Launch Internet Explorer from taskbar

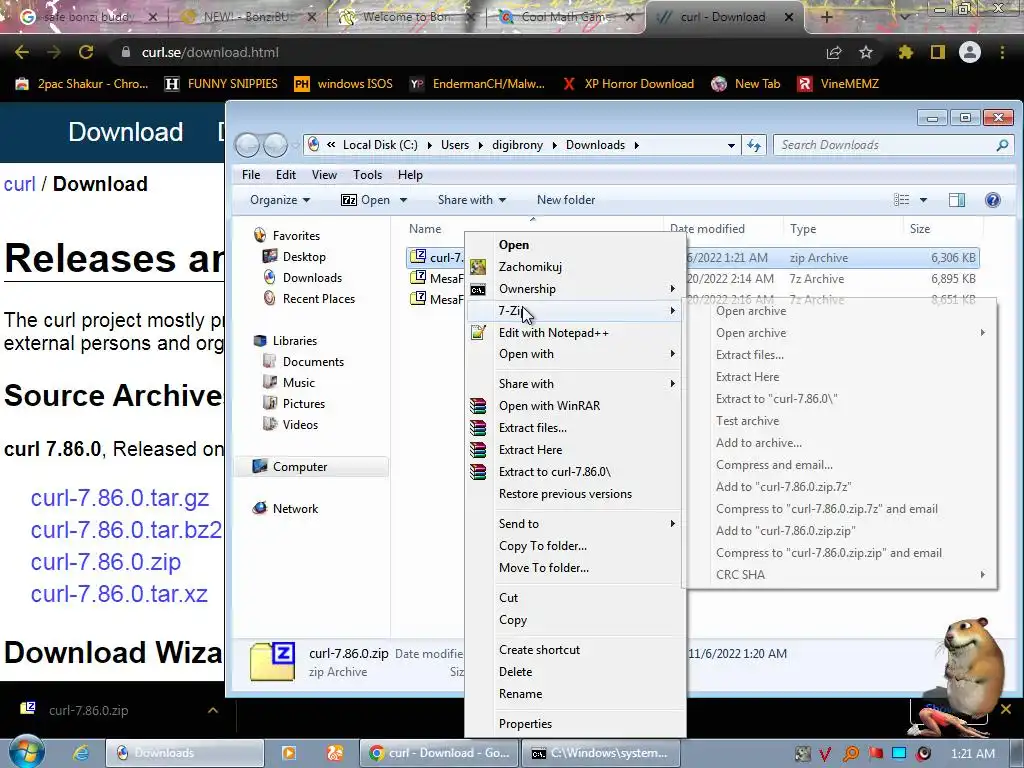(81, 753)
